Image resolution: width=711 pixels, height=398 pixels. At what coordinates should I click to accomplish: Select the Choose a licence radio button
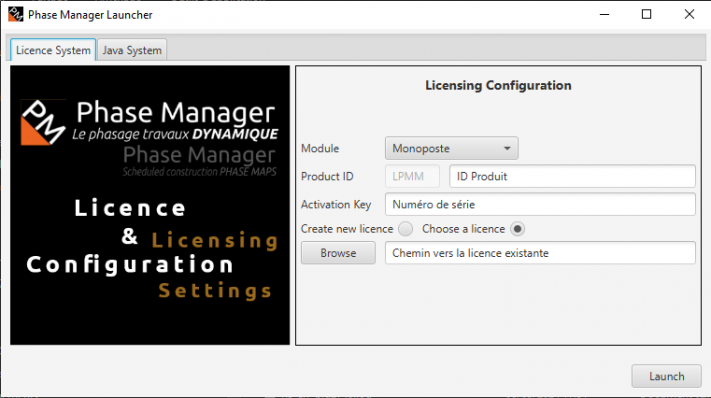tap(517, 229)
